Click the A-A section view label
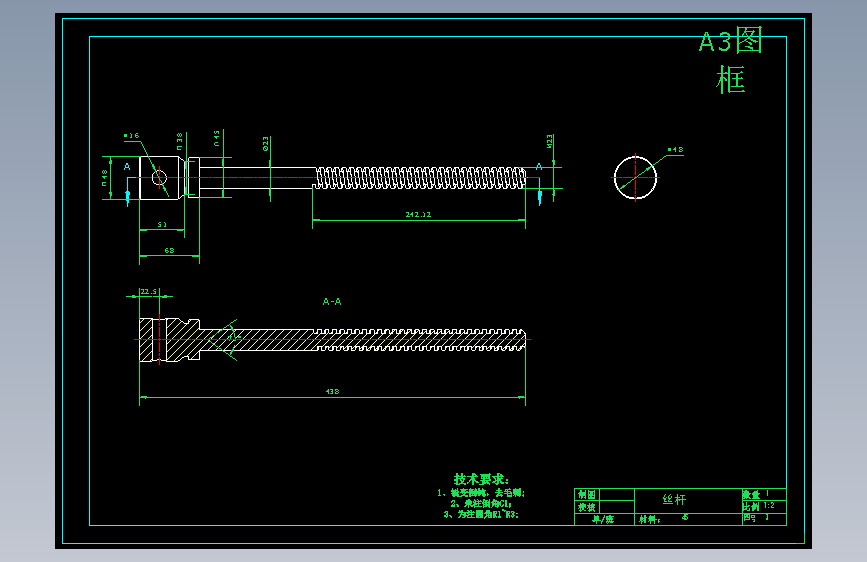 (x=332, y=301)
